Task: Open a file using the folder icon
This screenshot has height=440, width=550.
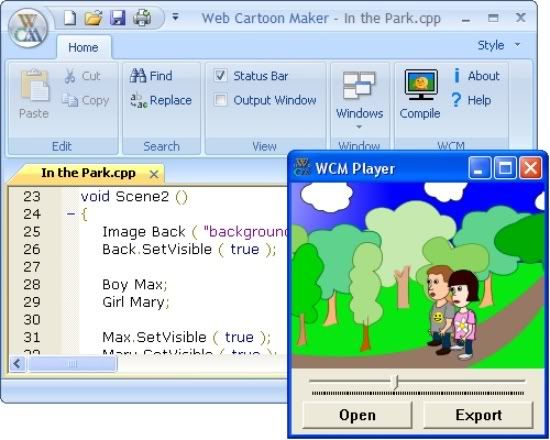Action: (x=93, y=18)
